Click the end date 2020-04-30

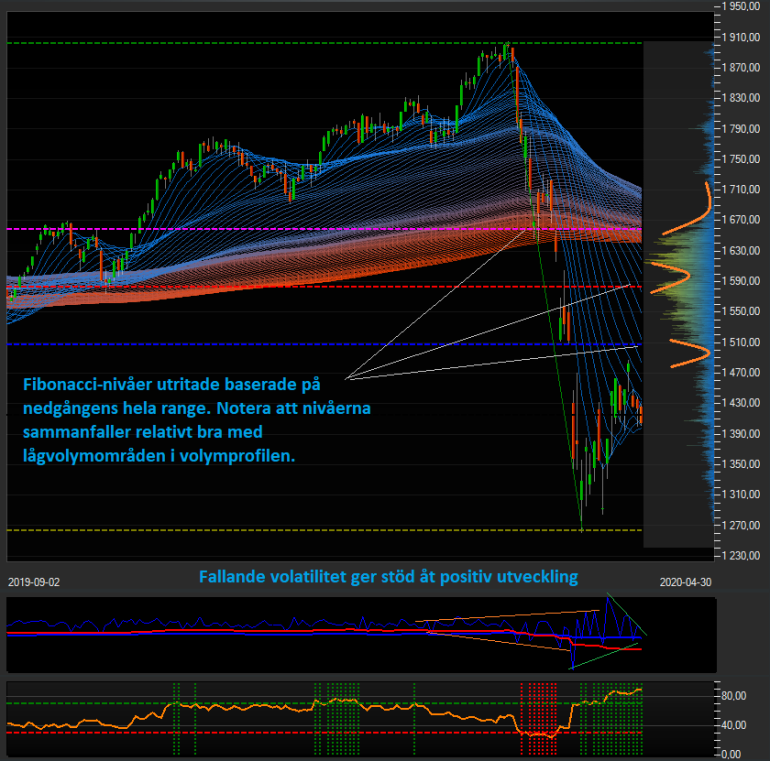(x=685, y=582)
